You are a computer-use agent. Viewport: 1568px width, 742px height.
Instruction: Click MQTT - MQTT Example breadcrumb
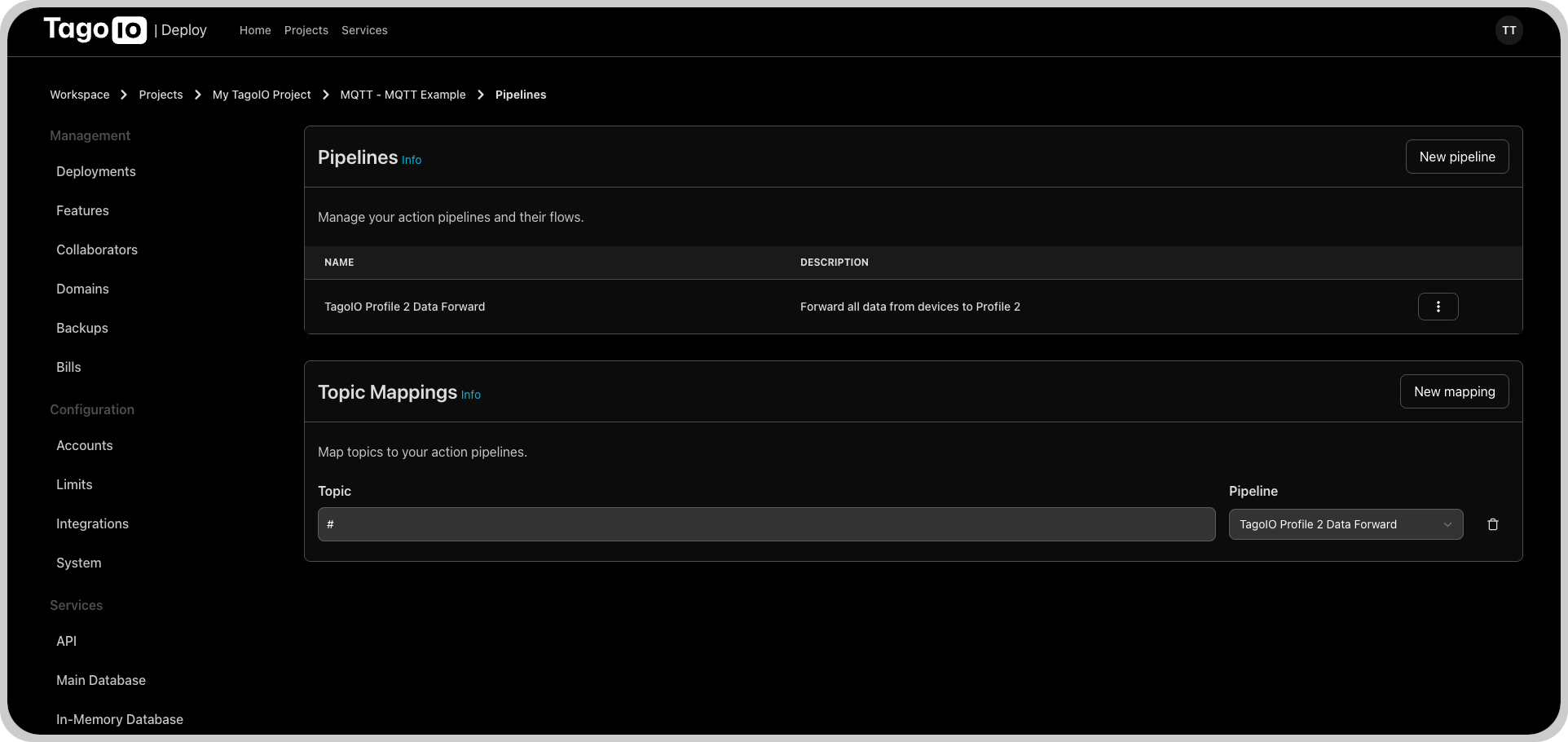point(403,95)
